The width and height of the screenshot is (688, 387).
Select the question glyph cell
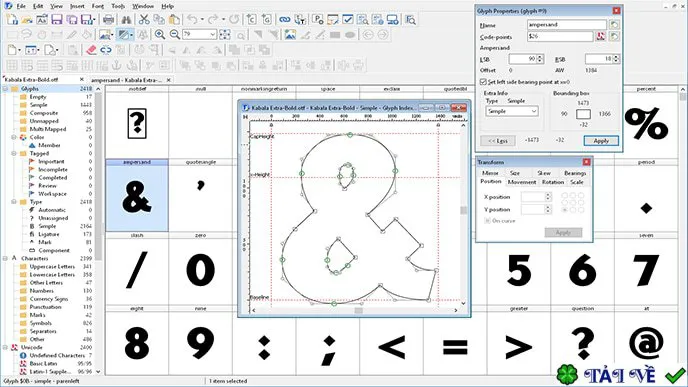(583, 340)
